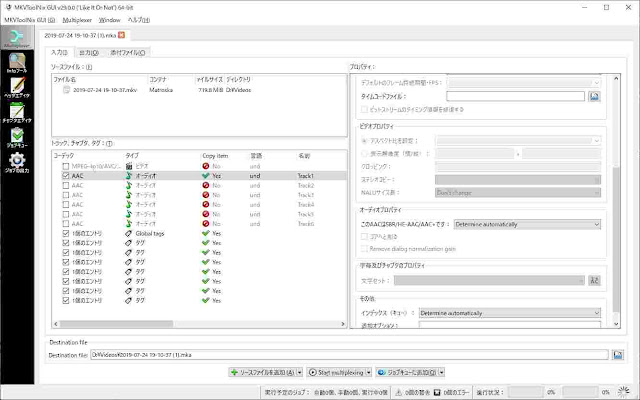640x400 pixels.
Task: Expand the Start multiplexing arrow menu
Action: [x=369, y=372]
